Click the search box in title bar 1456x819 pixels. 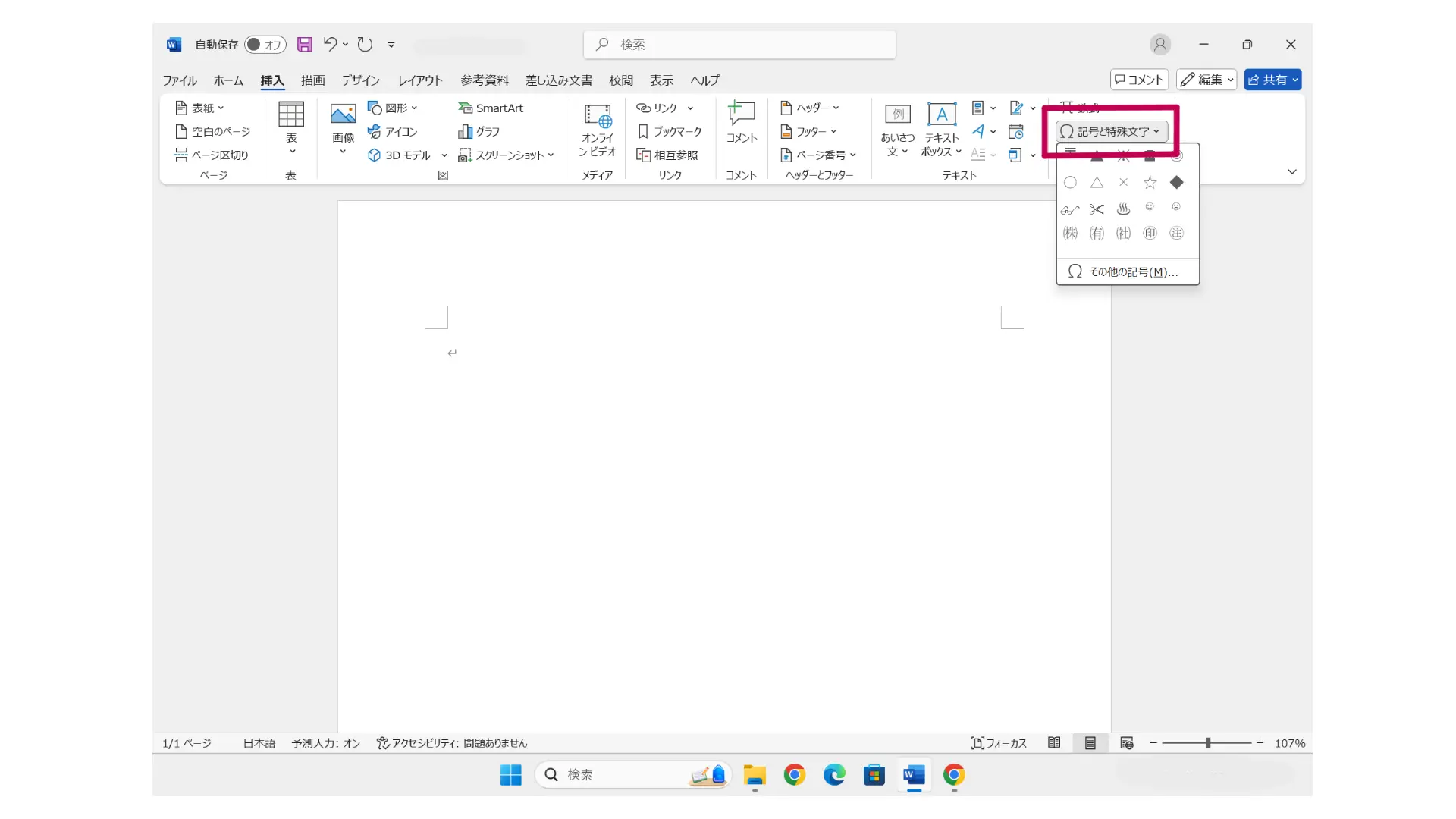(x=739, y=45)
